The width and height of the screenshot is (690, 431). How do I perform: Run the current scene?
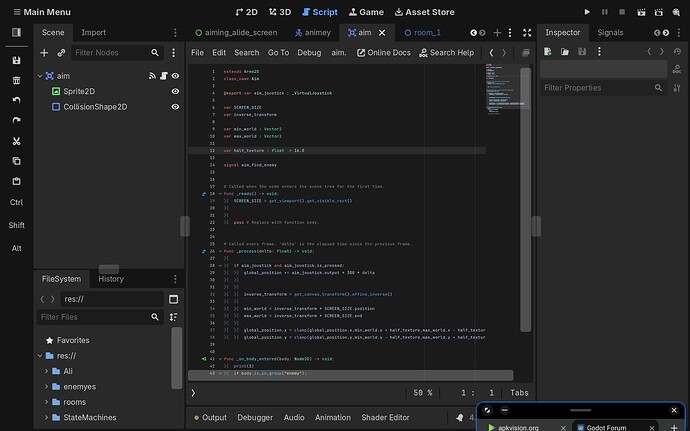(641, 12)
